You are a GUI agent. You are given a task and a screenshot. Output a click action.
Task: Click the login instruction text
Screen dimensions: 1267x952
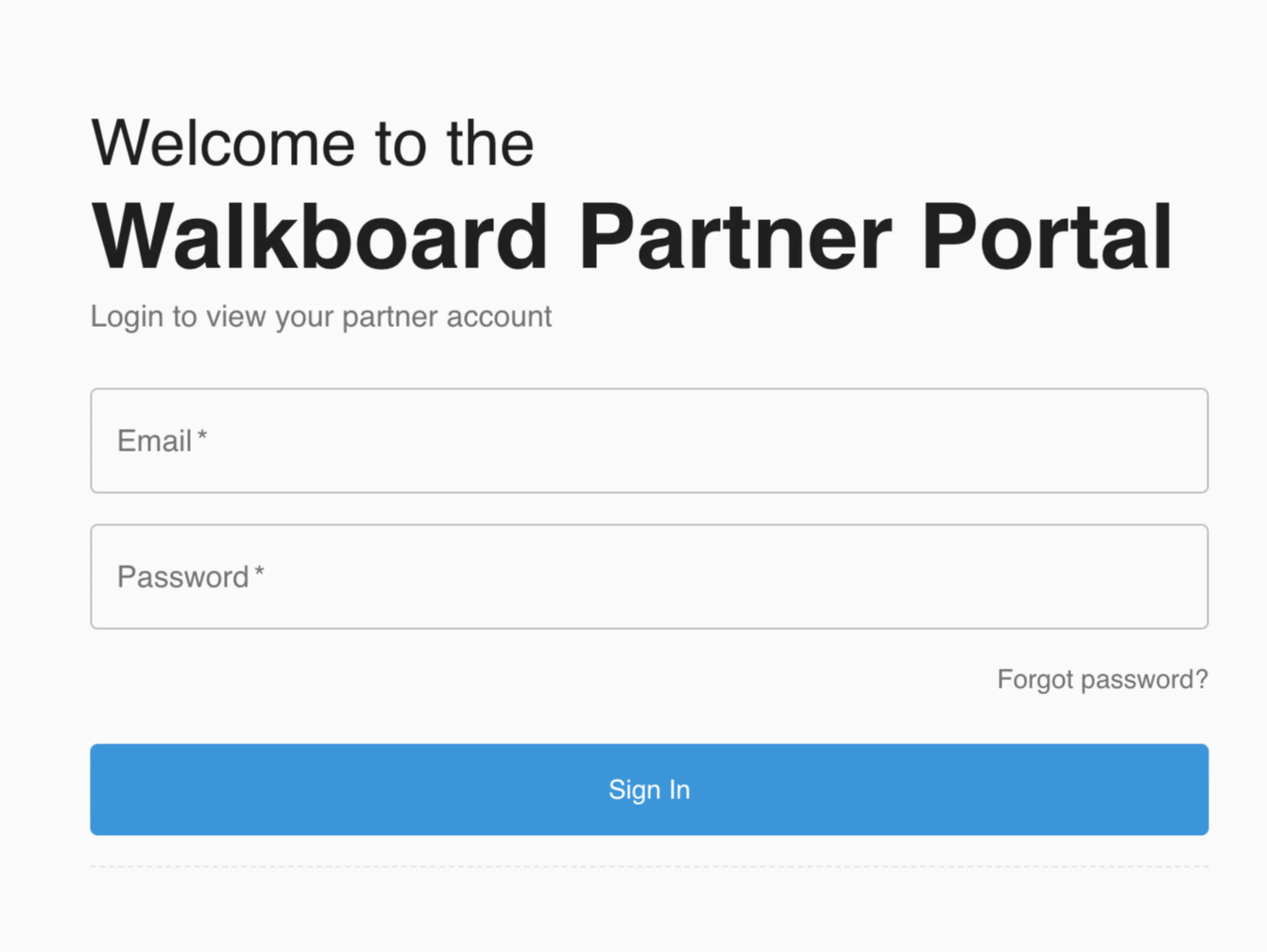pos(321,316)
